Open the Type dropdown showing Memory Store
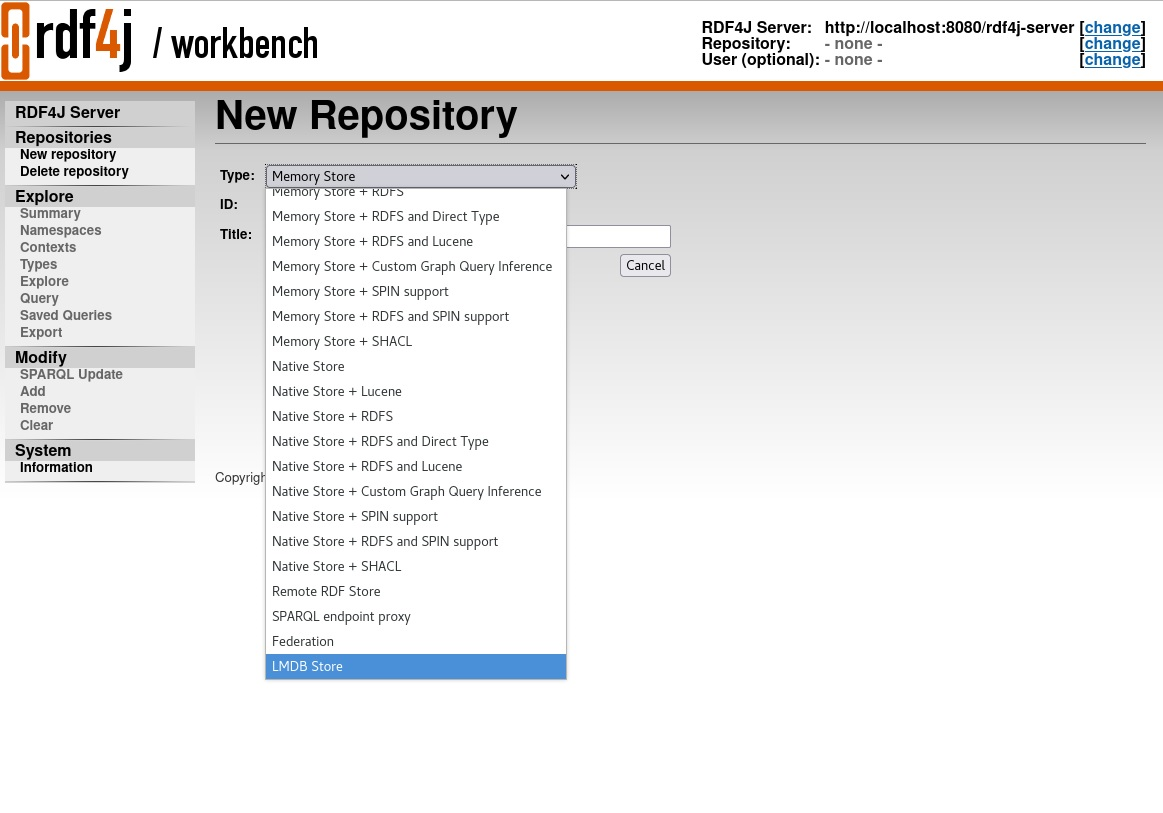The width and height of the screenshot is (1163, 813). point(421,177)
